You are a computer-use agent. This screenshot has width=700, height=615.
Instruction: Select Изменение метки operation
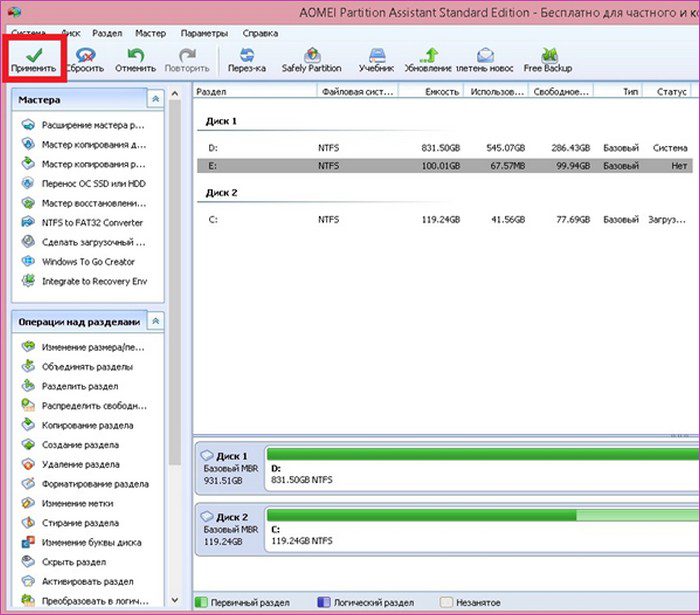67,503
